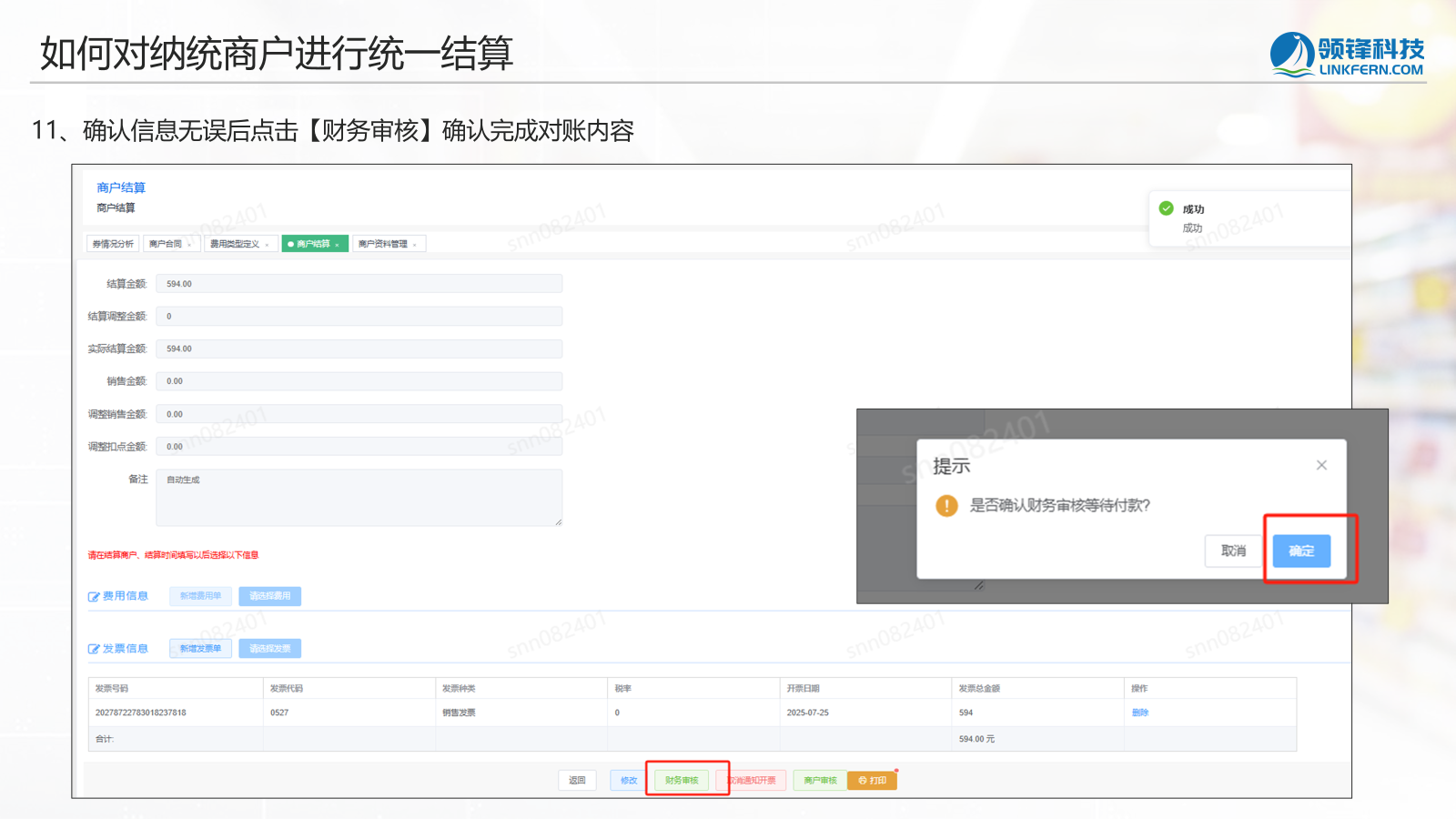Click the 请选择发票 button

click(x=270, y=649)
